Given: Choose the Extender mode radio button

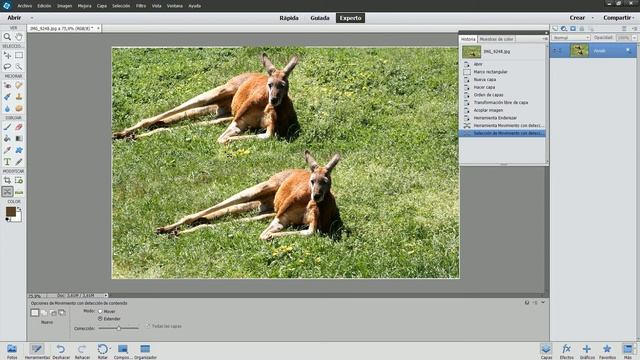Looking at the screenshot, I should coord(100,318).
